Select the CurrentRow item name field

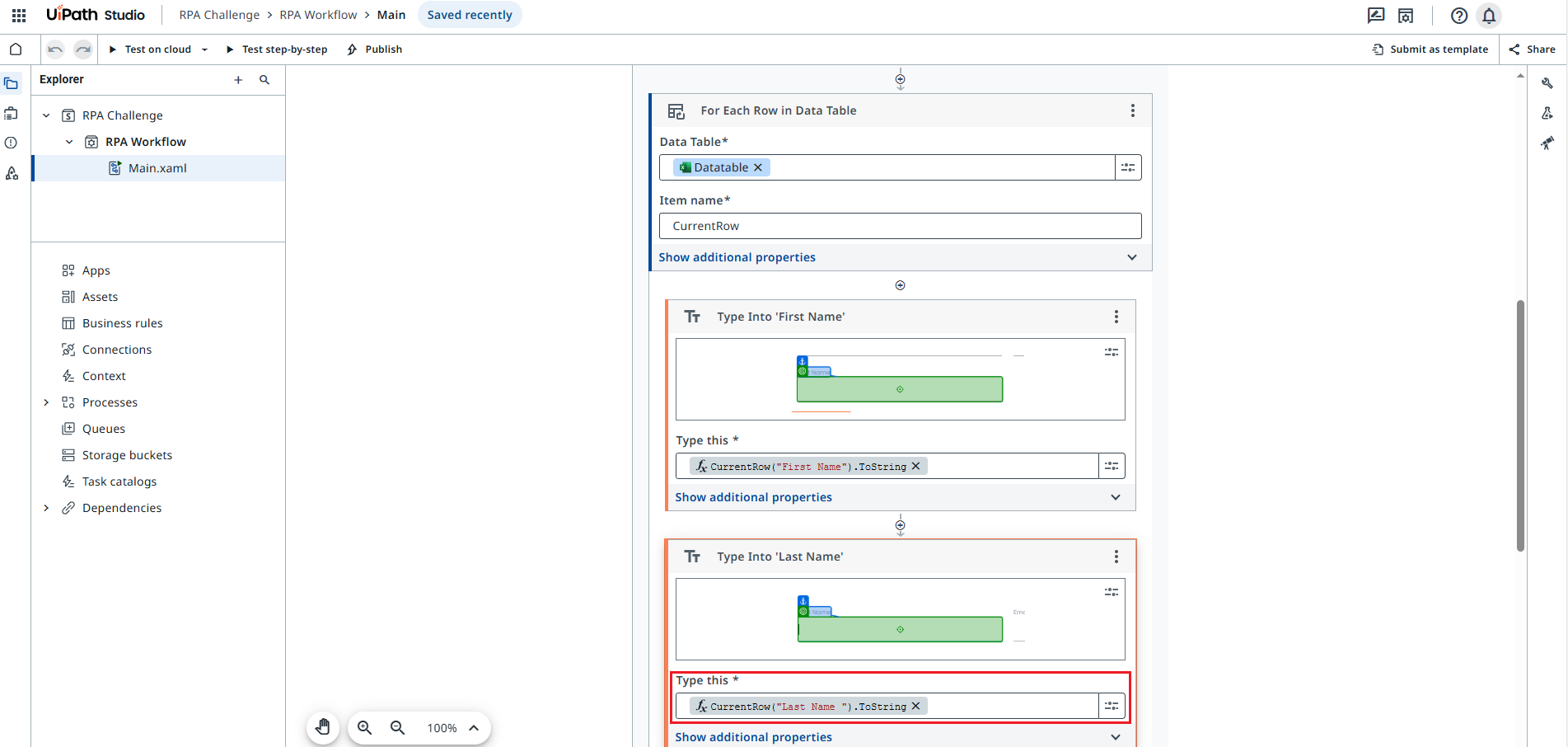tap(900, 225)
